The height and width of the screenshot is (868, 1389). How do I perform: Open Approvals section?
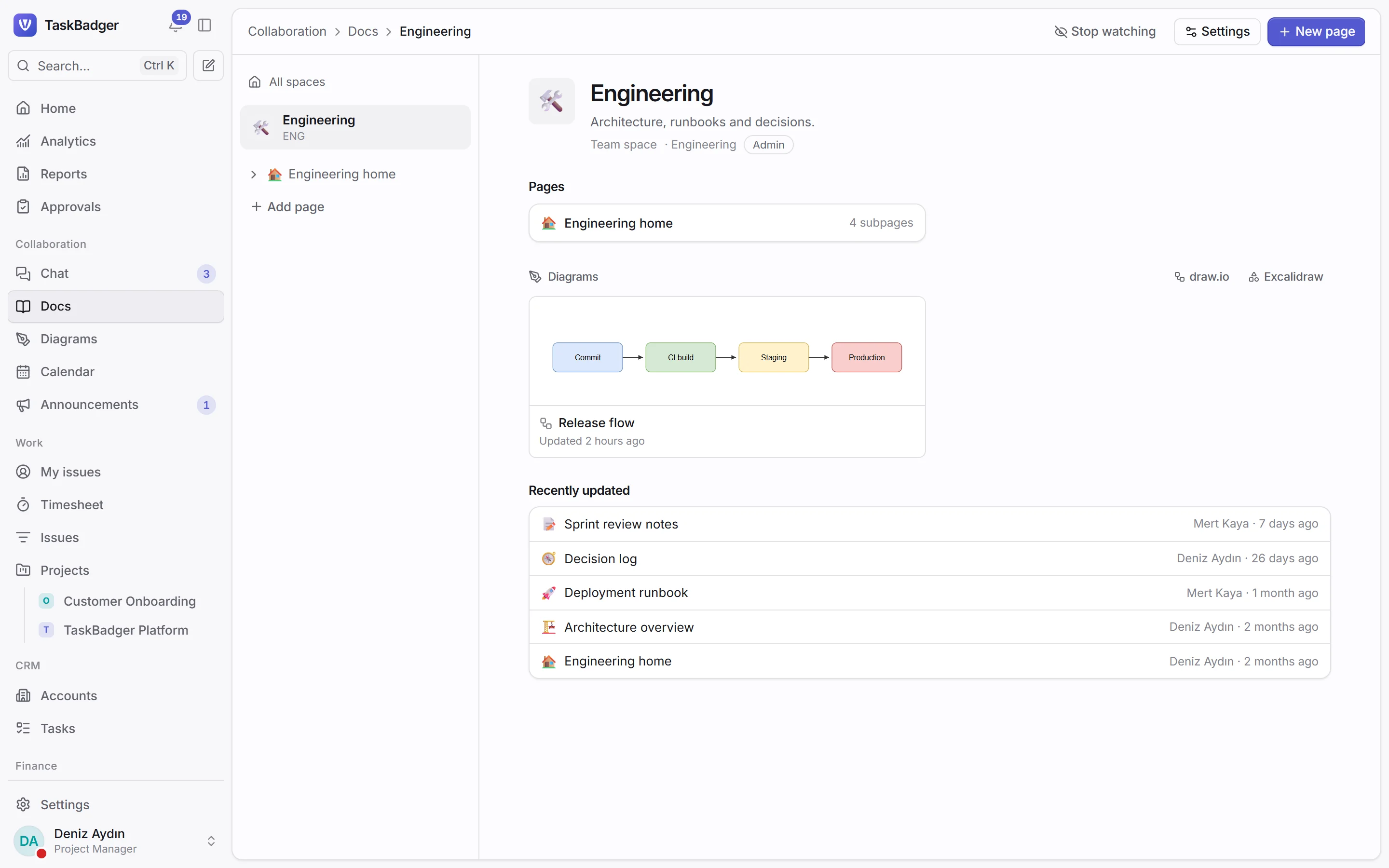(115, 206)
